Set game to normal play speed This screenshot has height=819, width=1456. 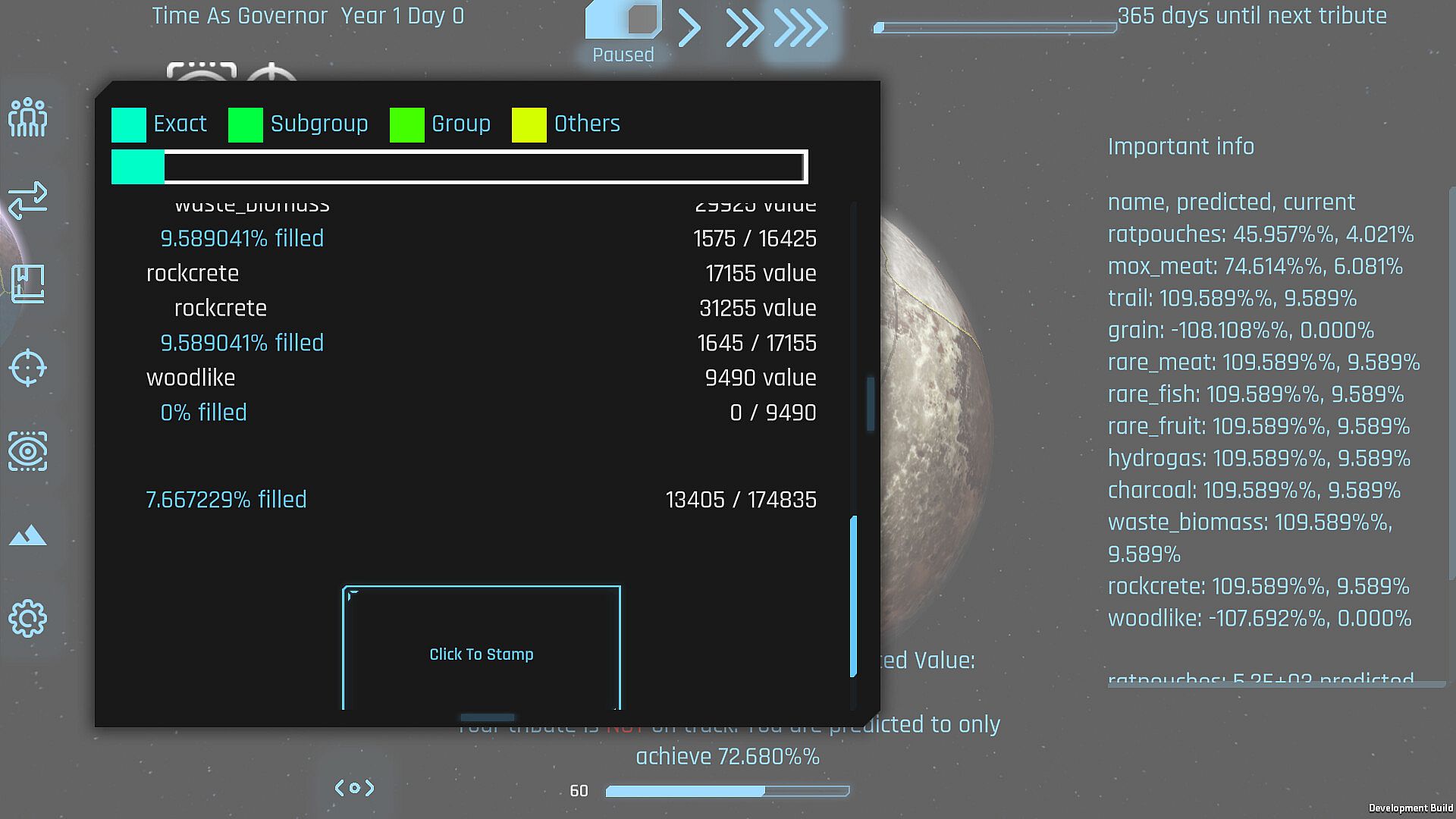[689, 29]
